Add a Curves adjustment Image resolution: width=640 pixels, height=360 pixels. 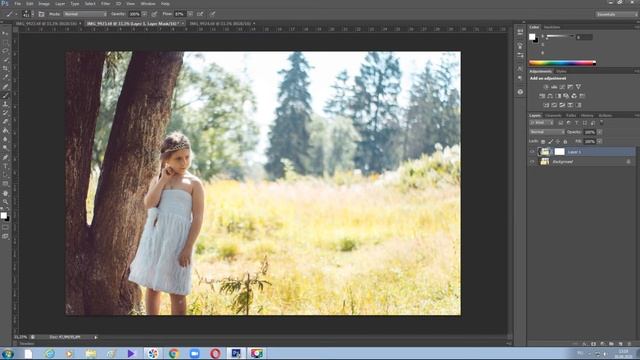pos(562,87)
